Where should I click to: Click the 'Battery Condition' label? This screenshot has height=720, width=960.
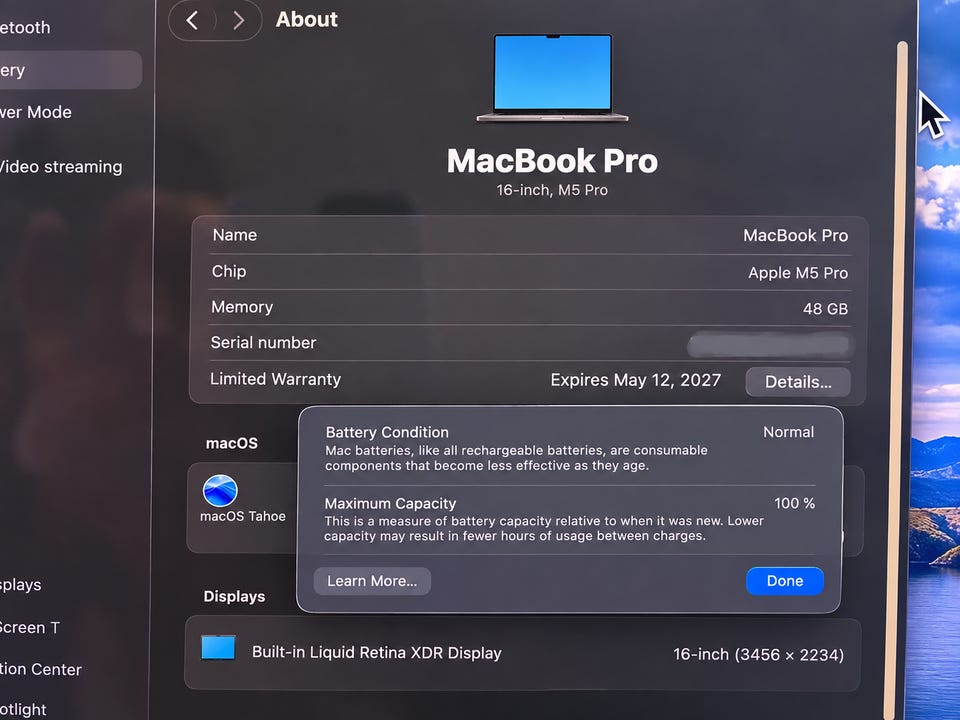[x=387, y=432]
